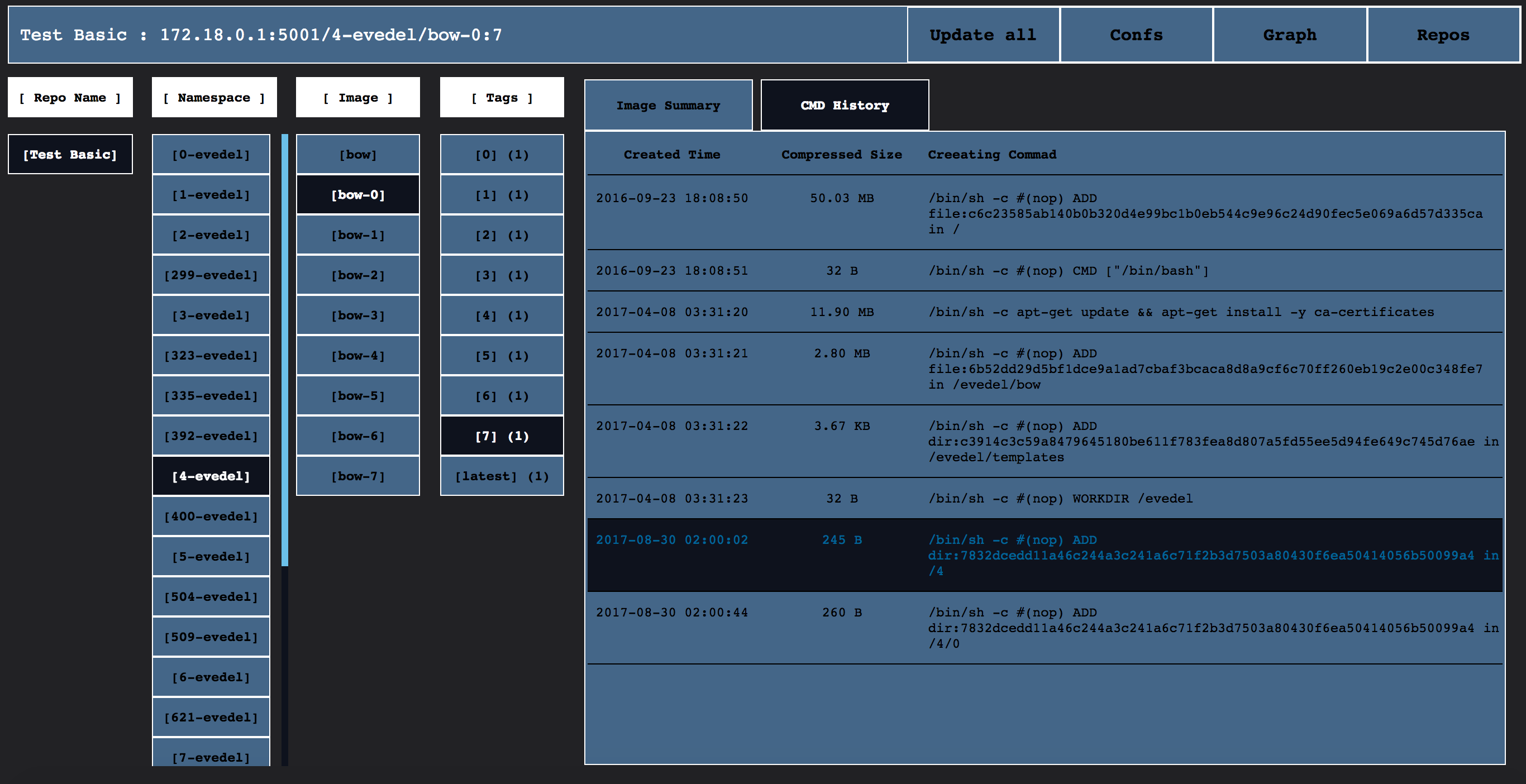
Task: Click the Tags column header
Action: (502, 98)
